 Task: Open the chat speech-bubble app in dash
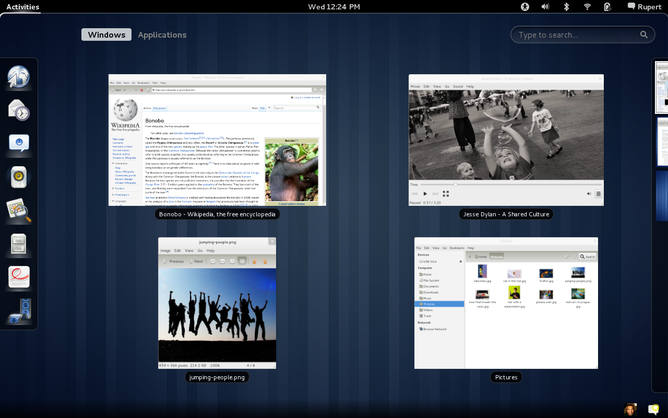(18, 143)
